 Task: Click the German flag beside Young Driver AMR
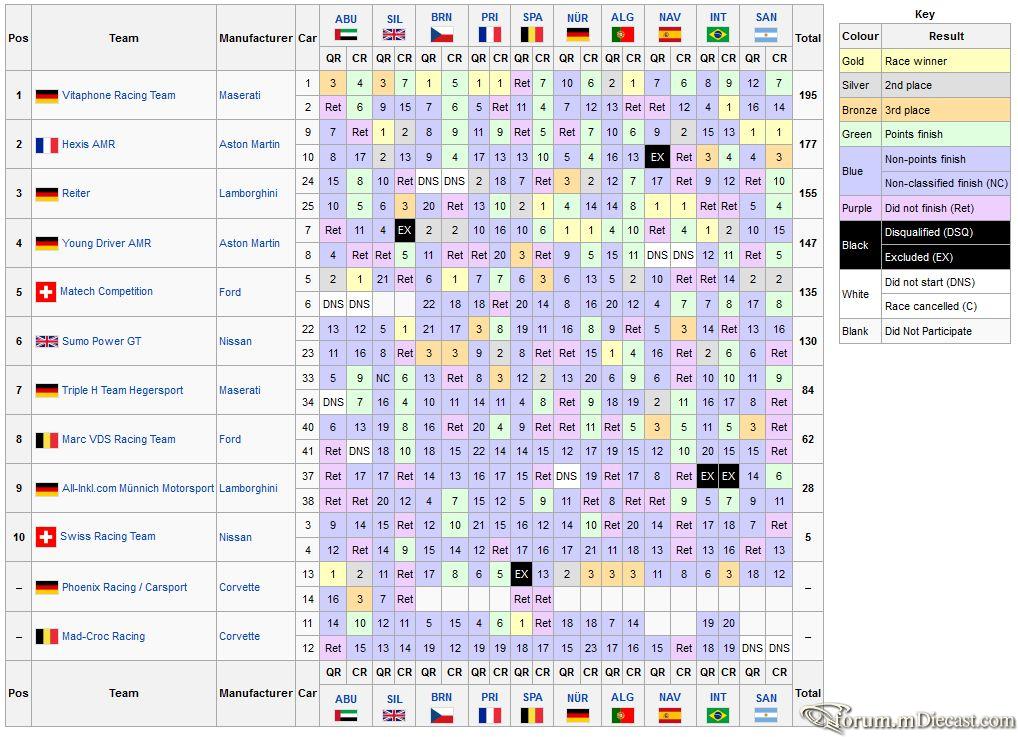(47, 244)
